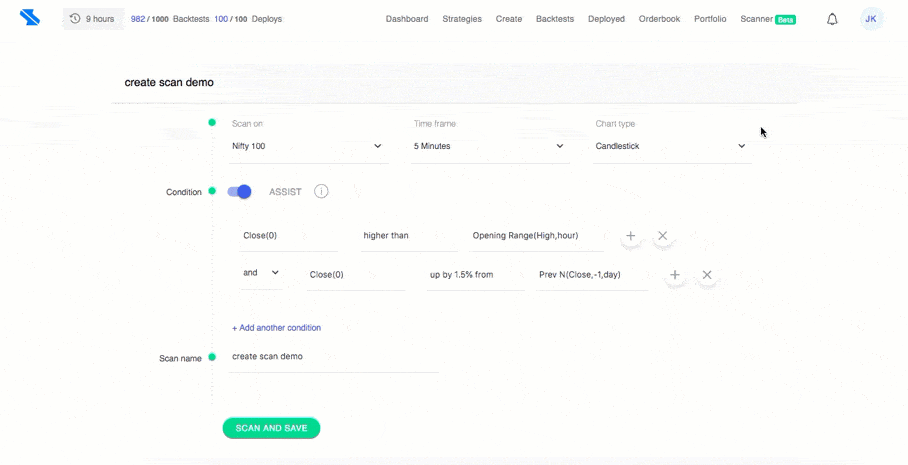
Task: Go to Dashboard in top navigation
Action: [407, 19]
